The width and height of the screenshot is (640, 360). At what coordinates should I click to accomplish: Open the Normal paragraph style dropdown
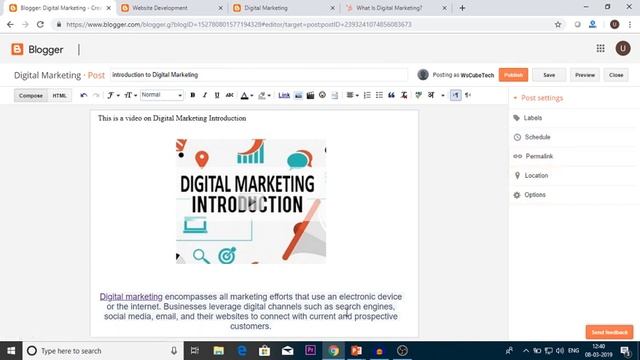click(x=162, y=95)
